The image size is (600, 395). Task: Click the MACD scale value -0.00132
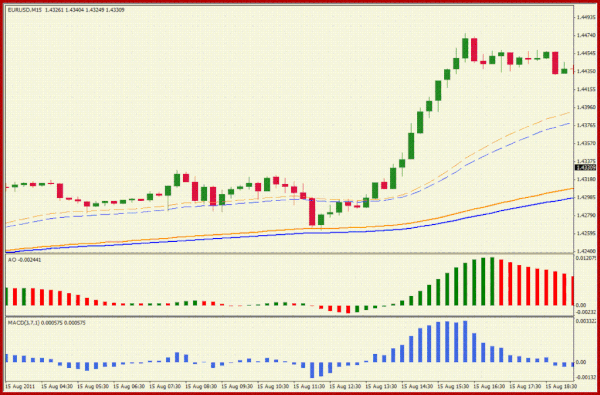tap(586, 377)
